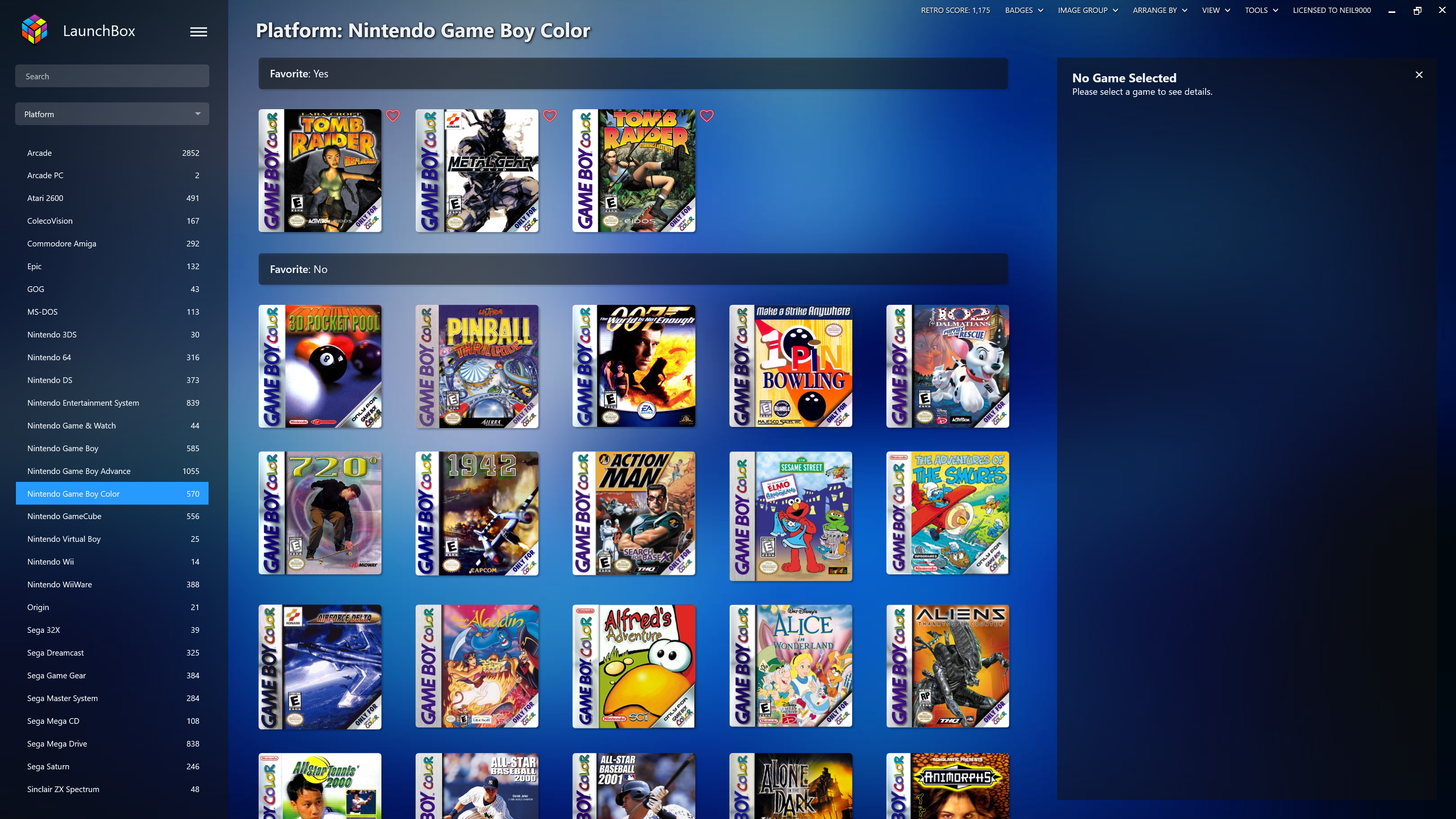Select Nintendo Game & Watch platform
Image resolution: width=1456 pixels, height=819 pixels.
(x=112, y=425)
